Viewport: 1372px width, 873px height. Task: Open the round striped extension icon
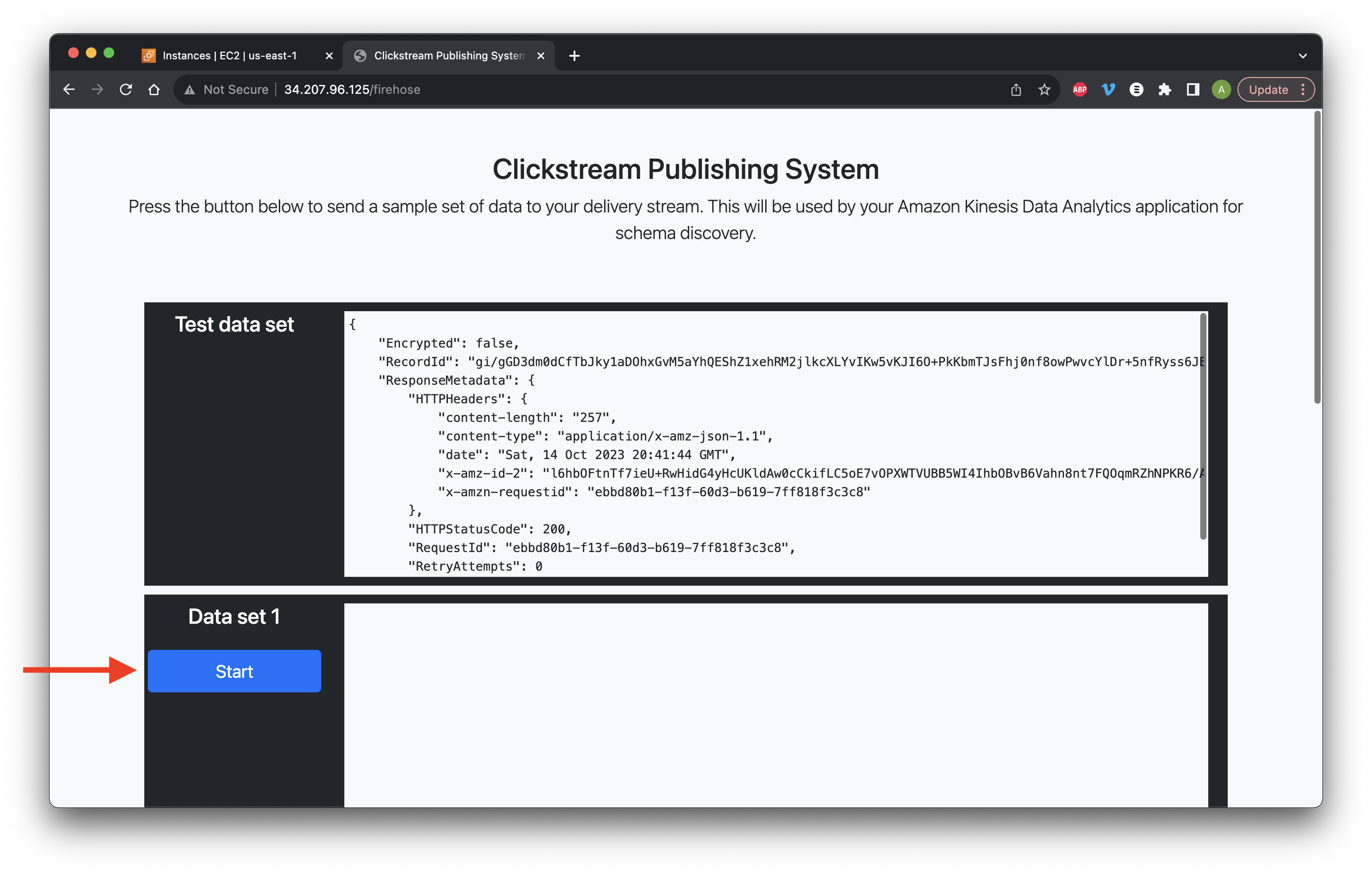pyautogui.click(x=1137, y=89)
